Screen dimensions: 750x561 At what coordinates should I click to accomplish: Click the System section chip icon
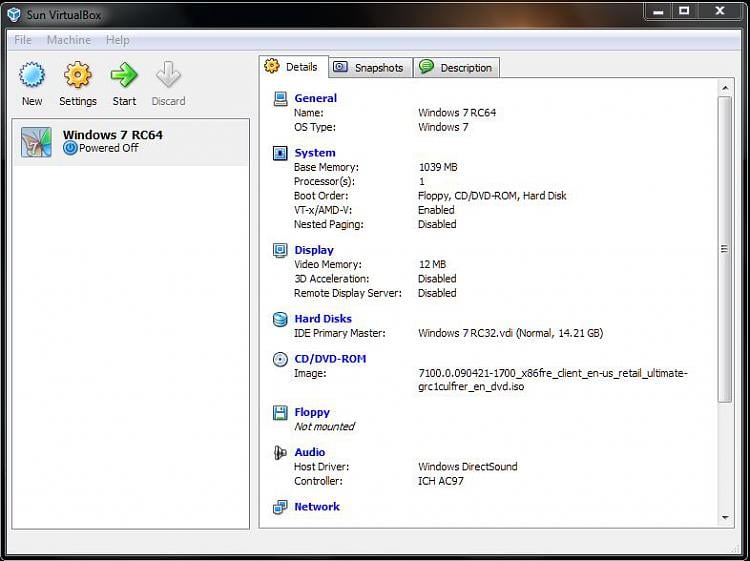tap(280, 153)
